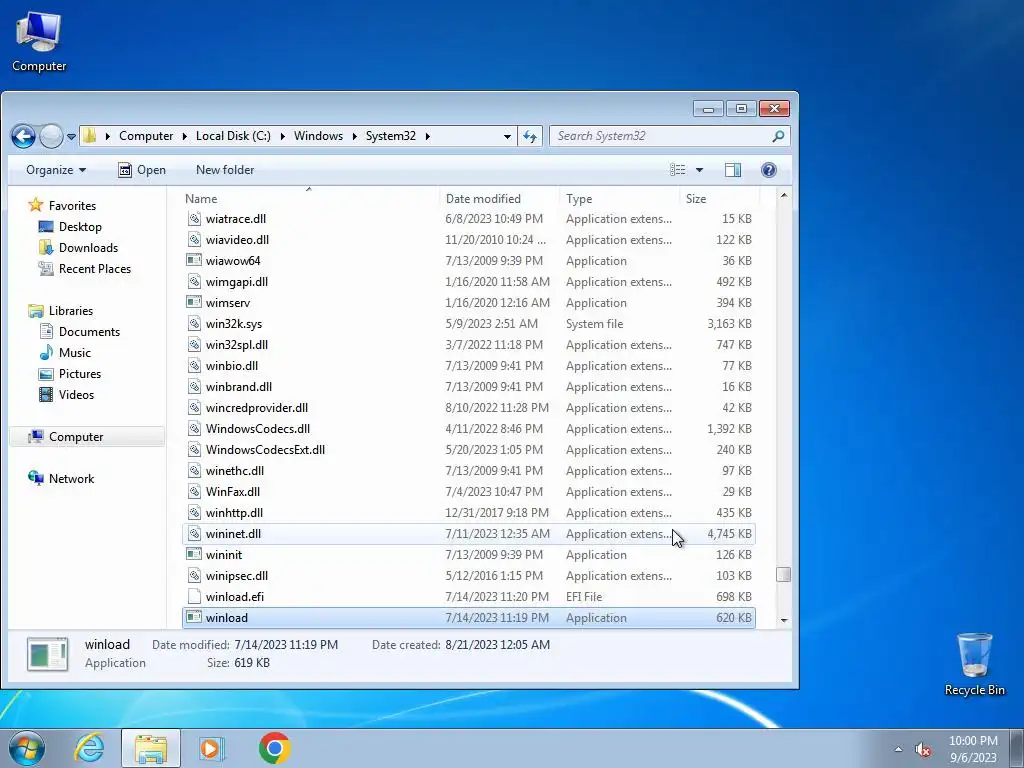Open Help via question mark icon
Image resolution: width=1024 pixels, height=768 pixels.
point(769,170)
